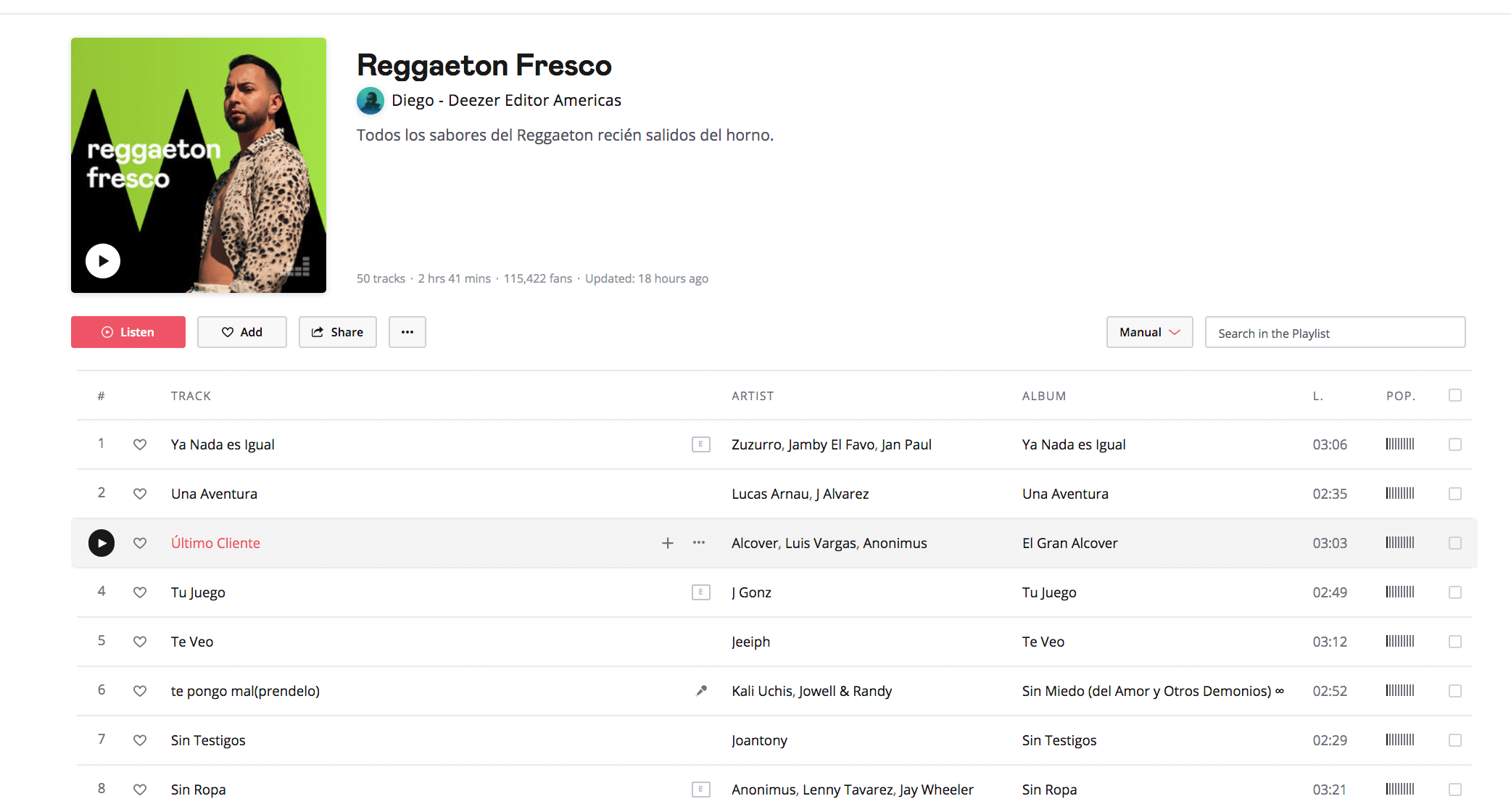This screenshot has width=1511, height=812.
Task: Show lyrics microphone icon for te pongo mal(prendelo)
Action: tap(701, 691)
